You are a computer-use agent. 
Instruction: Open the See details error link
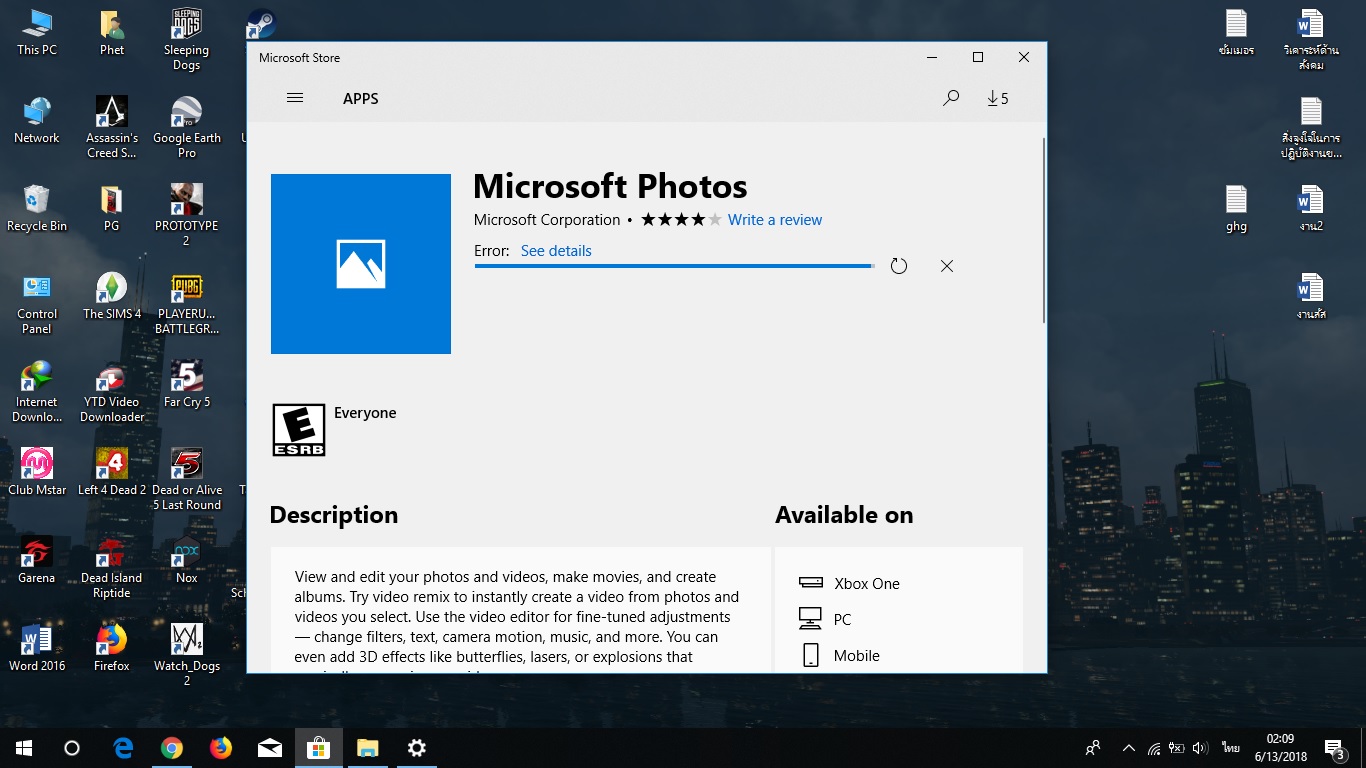(556, 251)
